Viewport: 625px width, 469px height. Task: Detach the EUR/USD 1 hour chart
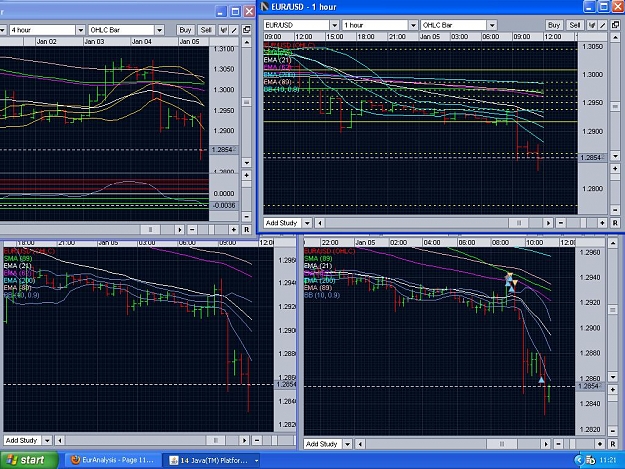coord(615,25)
